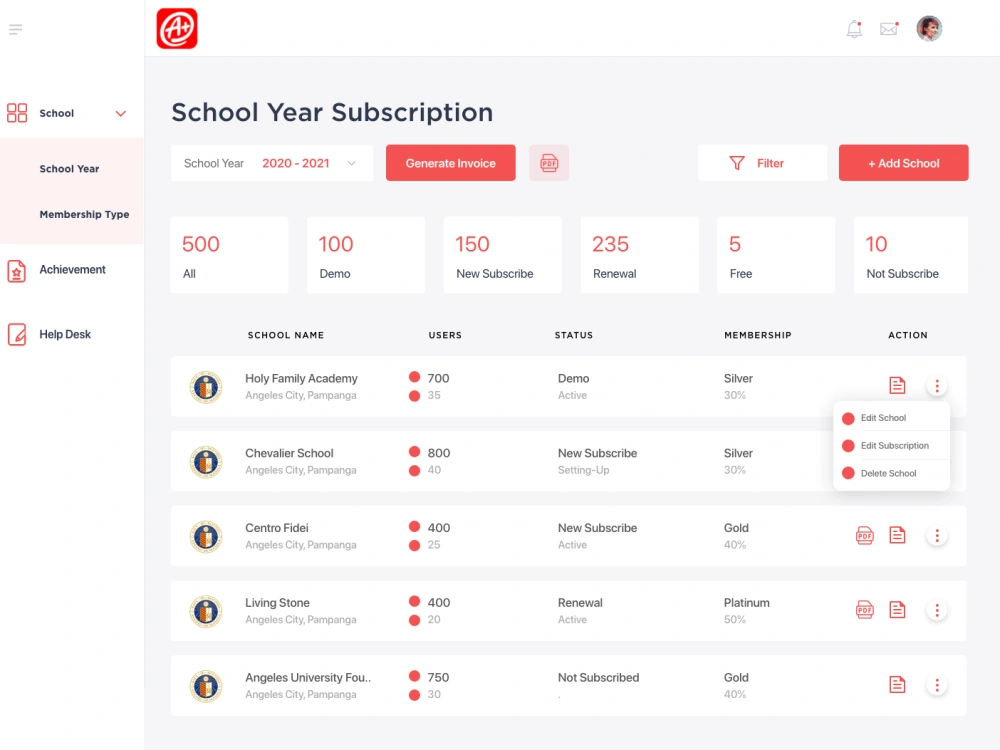Viewport: 1000px width, 750px height.
Task: Select the 500 All card
Action: pos(229,255)
